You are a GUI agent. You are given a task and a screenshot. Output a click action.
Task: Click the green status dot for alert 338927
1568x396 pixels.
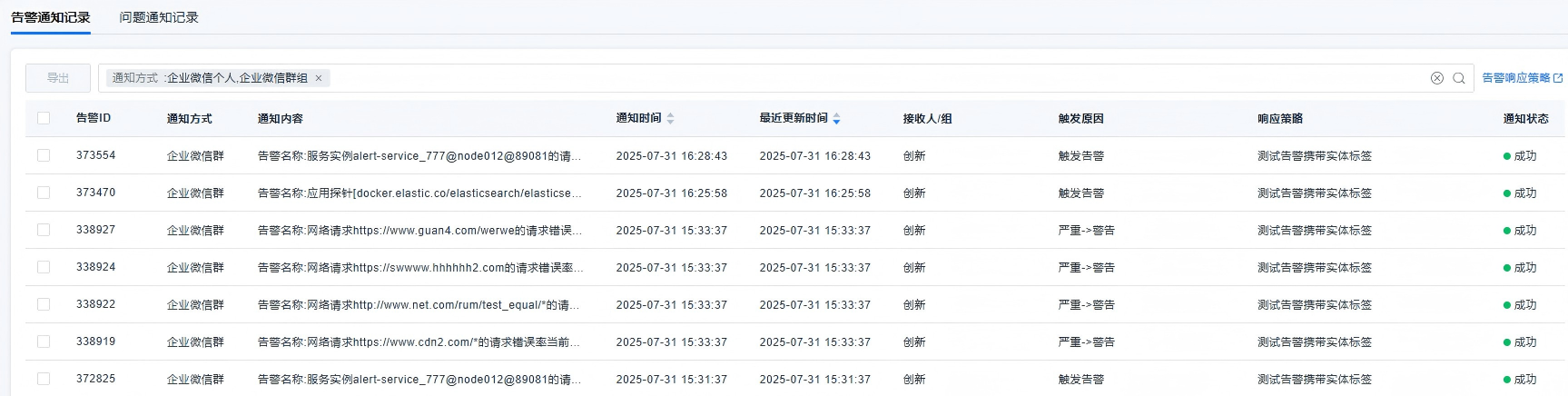pos(1507,231)
